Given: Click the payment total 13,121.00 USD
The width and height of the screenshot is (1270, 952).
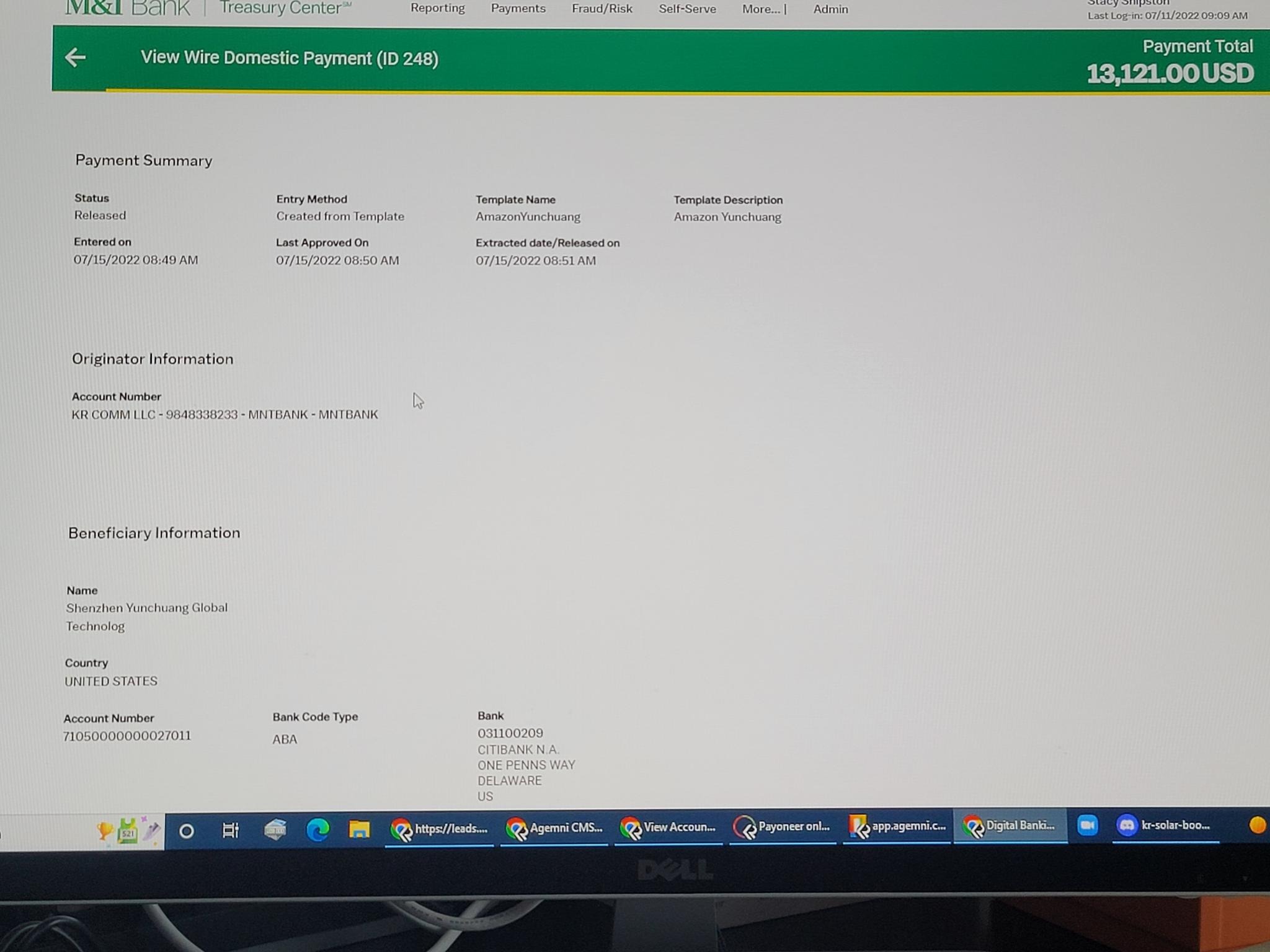Looking at the screenshot, I should pos(1170,73).
